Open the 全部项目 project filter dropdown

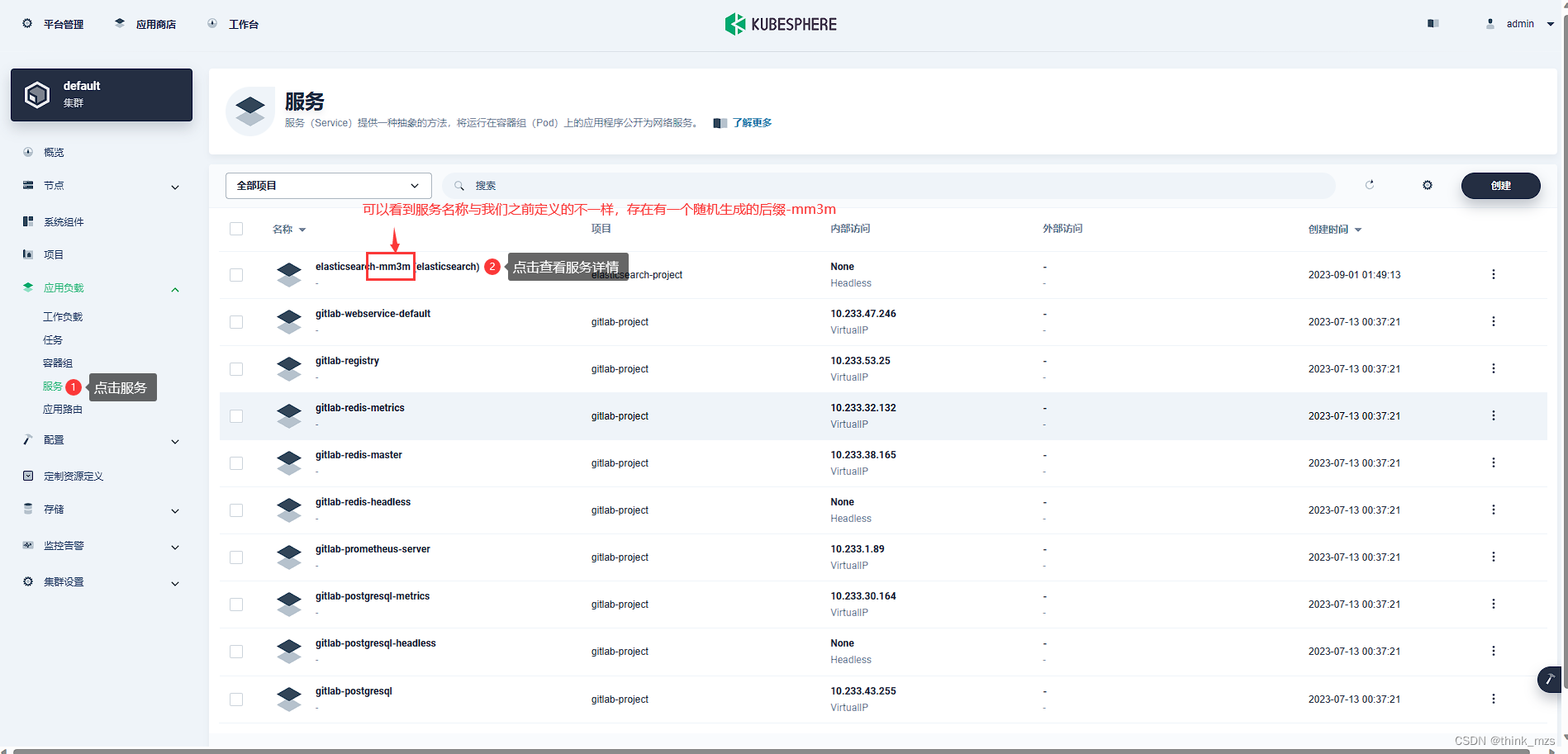[x=328, y=185]
